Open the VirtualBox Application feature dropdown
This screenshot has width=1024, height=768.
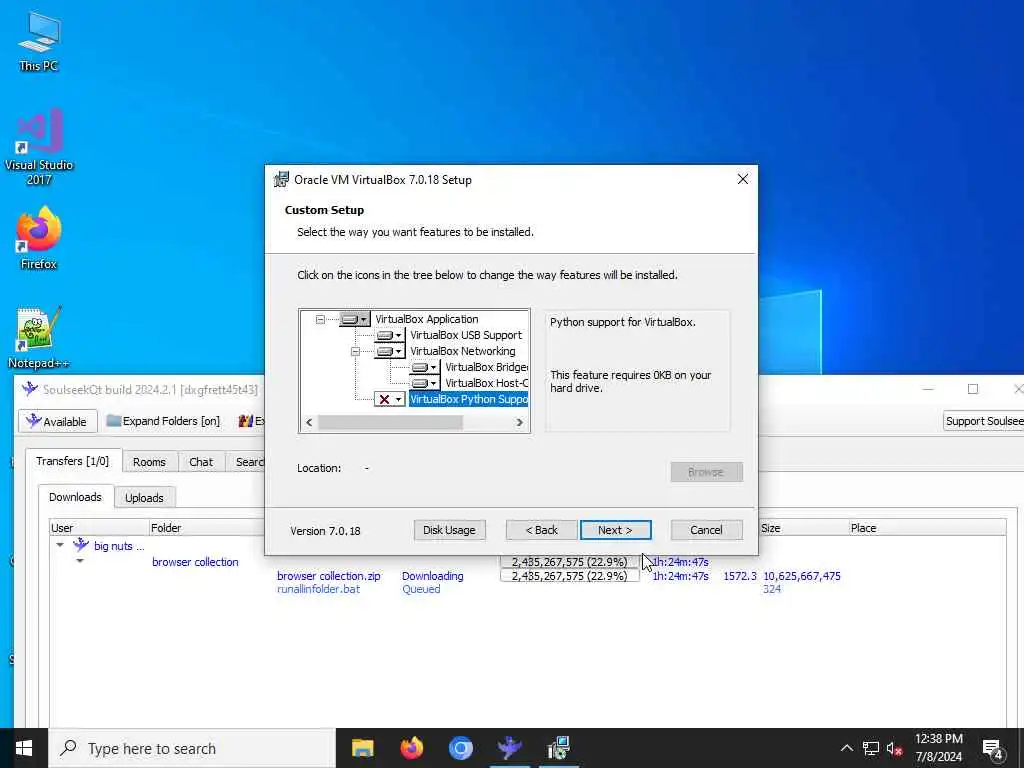(x=355, y=319)
